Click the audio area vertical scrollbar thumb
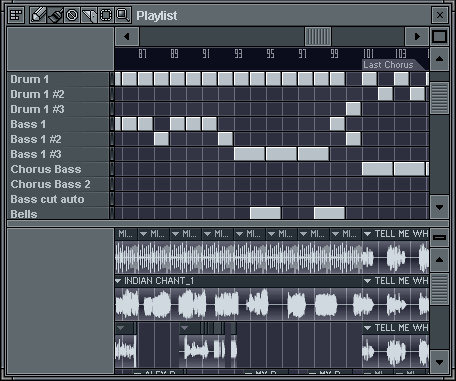Image resolution: width=456 pixels, height=381 pixels. pos(439,289)
